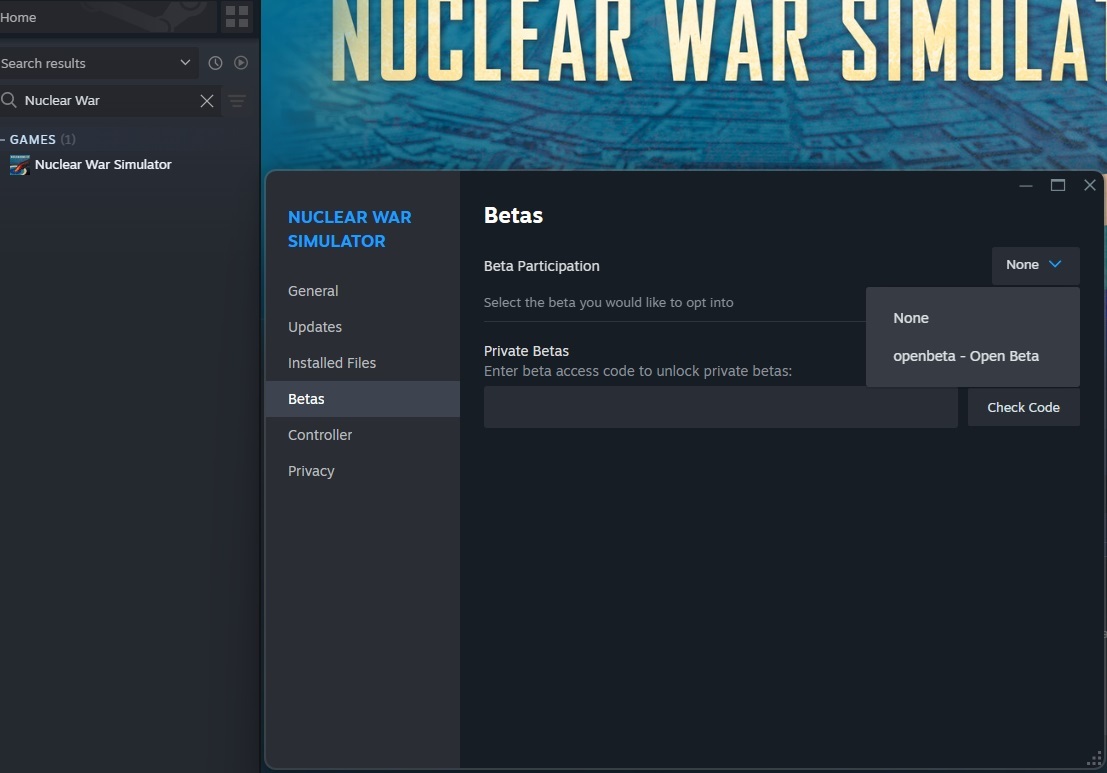This screenshot has width=1107, height=773.
Task: Click the beta access code input field
Action: pyautogui.click(x=720, y=407)
